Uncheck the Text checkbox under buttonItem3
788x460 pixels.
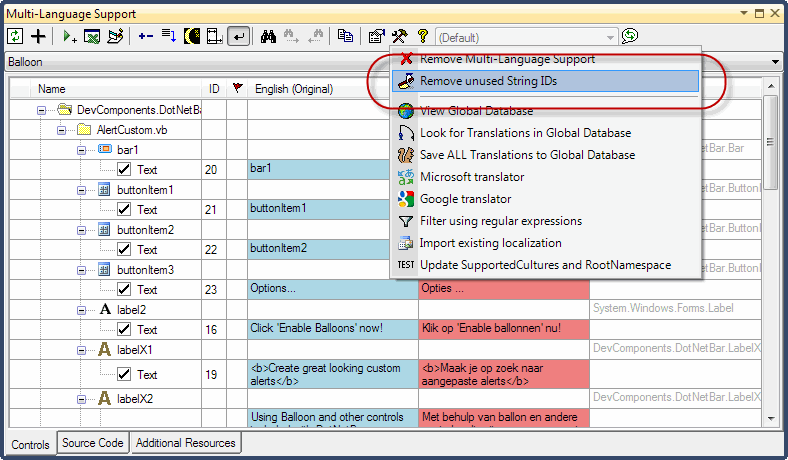coord(125,290)
